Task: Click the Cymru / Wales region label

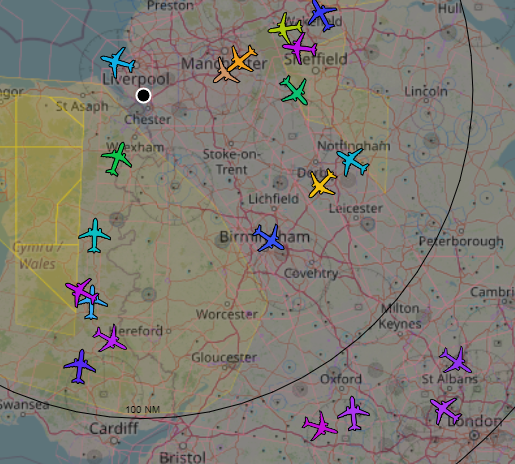Action: [37, 256]
